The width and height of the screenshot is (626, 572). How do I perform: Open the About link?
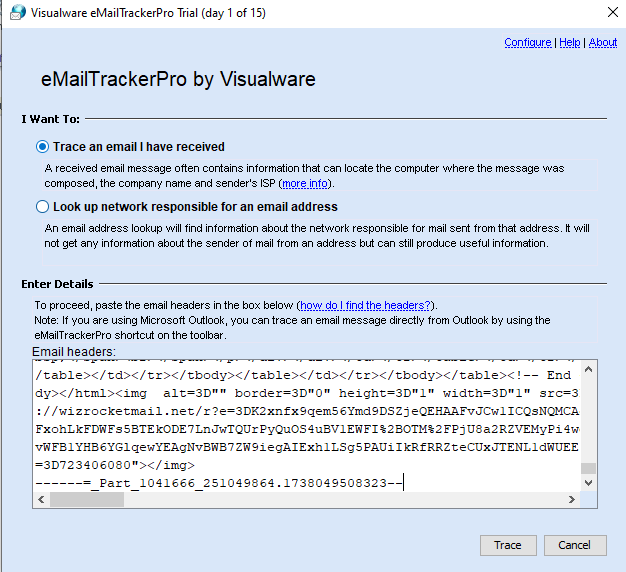603,42
